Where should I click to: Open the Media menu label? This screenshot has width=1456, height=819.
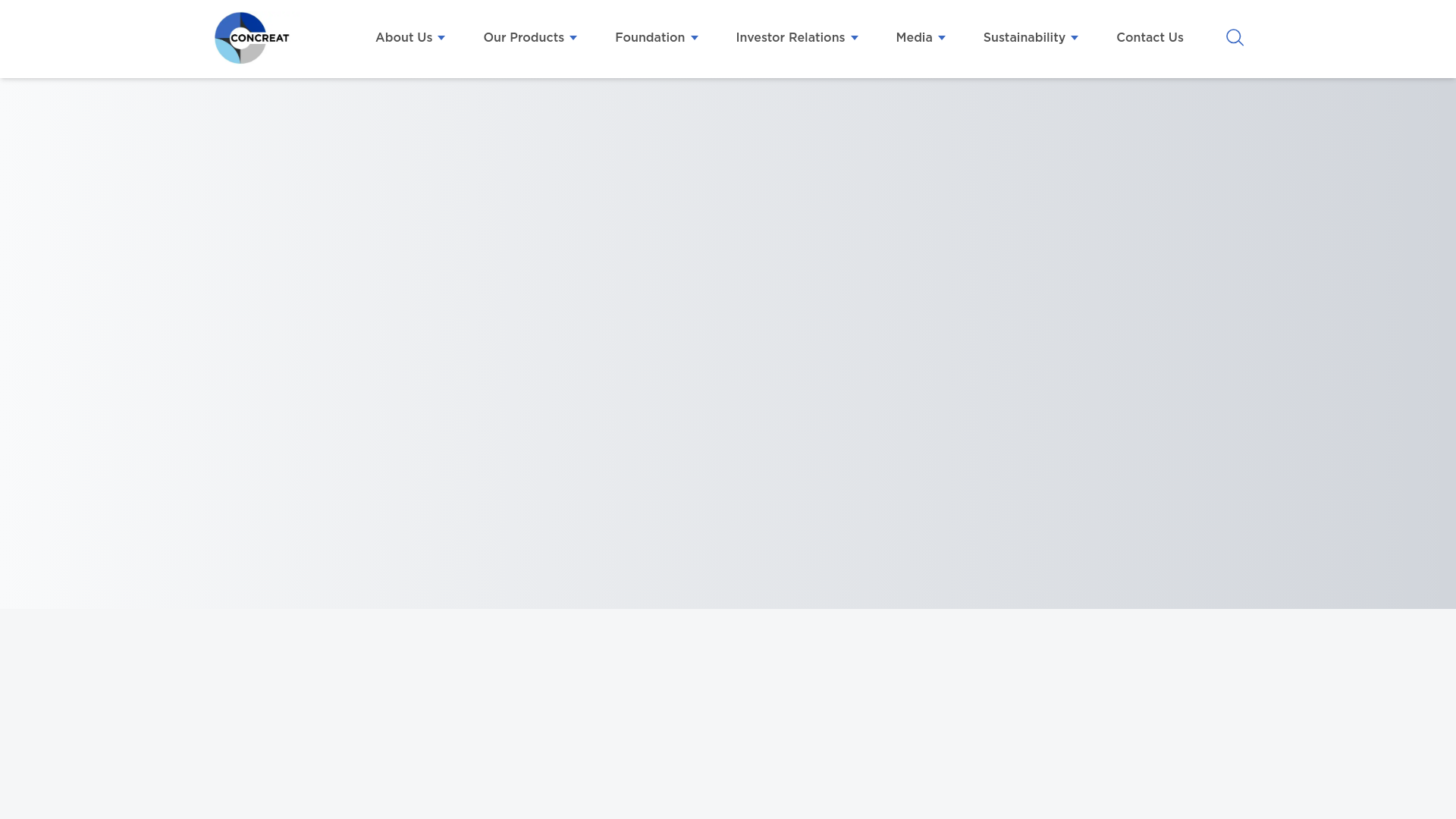pyautogui.click(x=914, y=38)
